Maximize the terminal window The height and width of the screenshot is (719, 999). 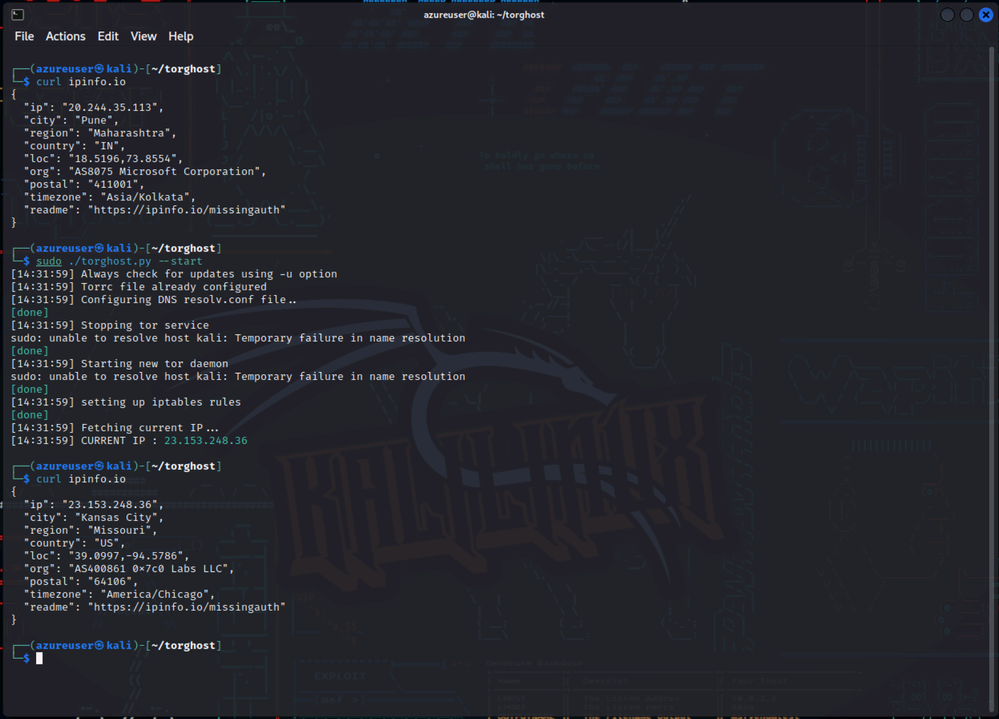coord(966,15)
